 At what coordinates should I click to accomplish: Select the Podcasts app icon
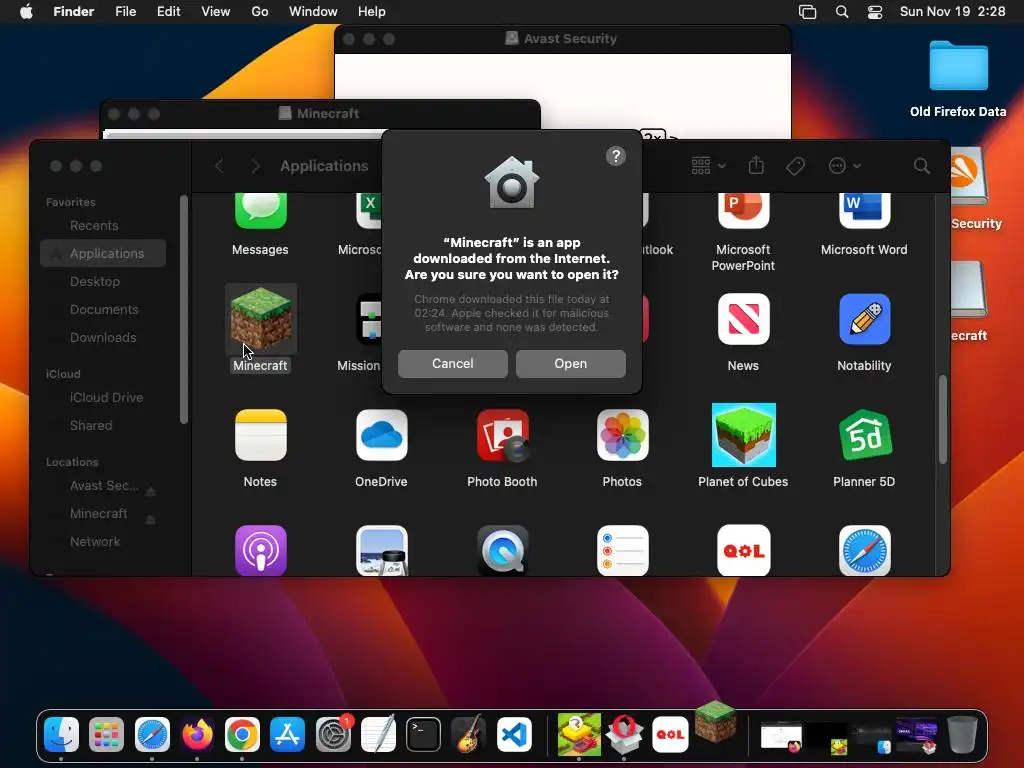pyautogui.click(x=261, y=551)
